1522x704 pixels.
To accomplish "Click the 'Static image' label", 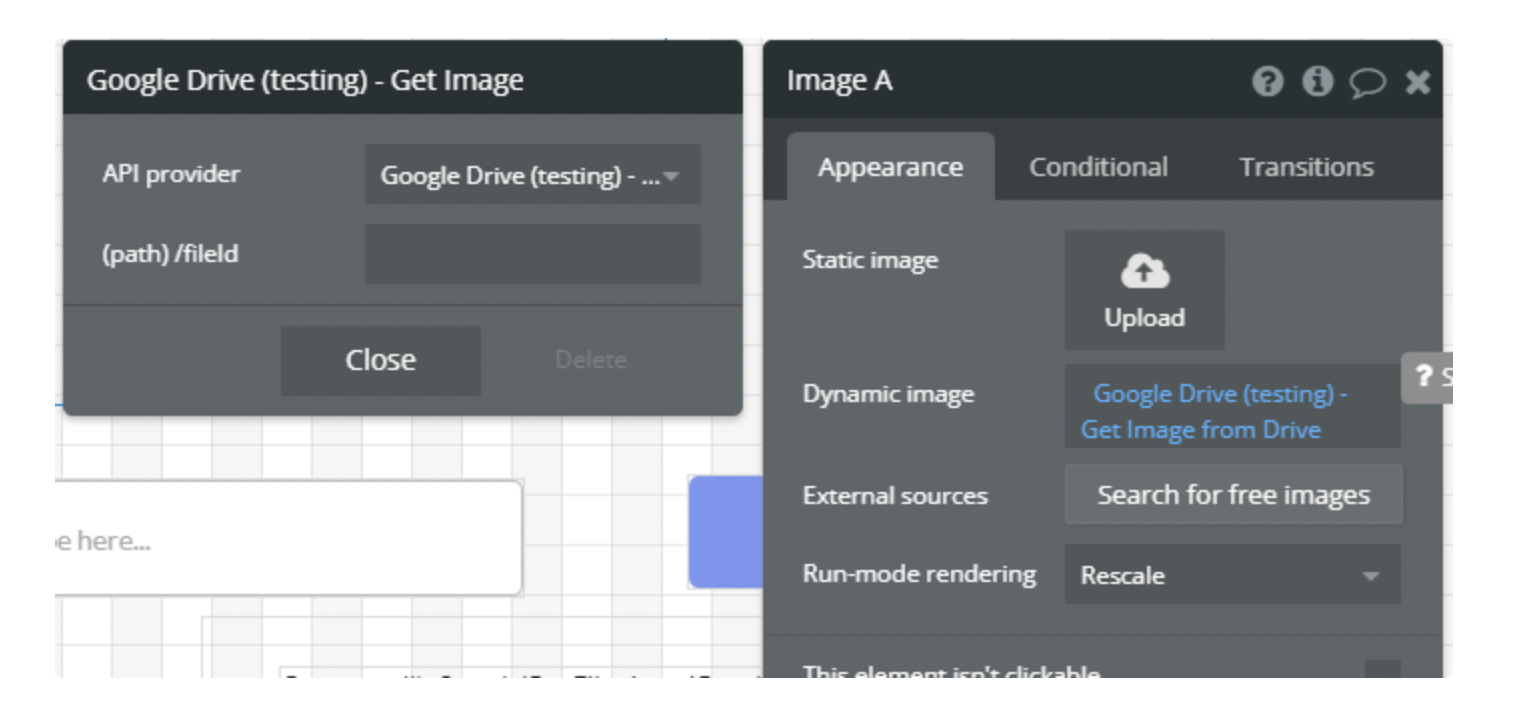I will (870, 260).
